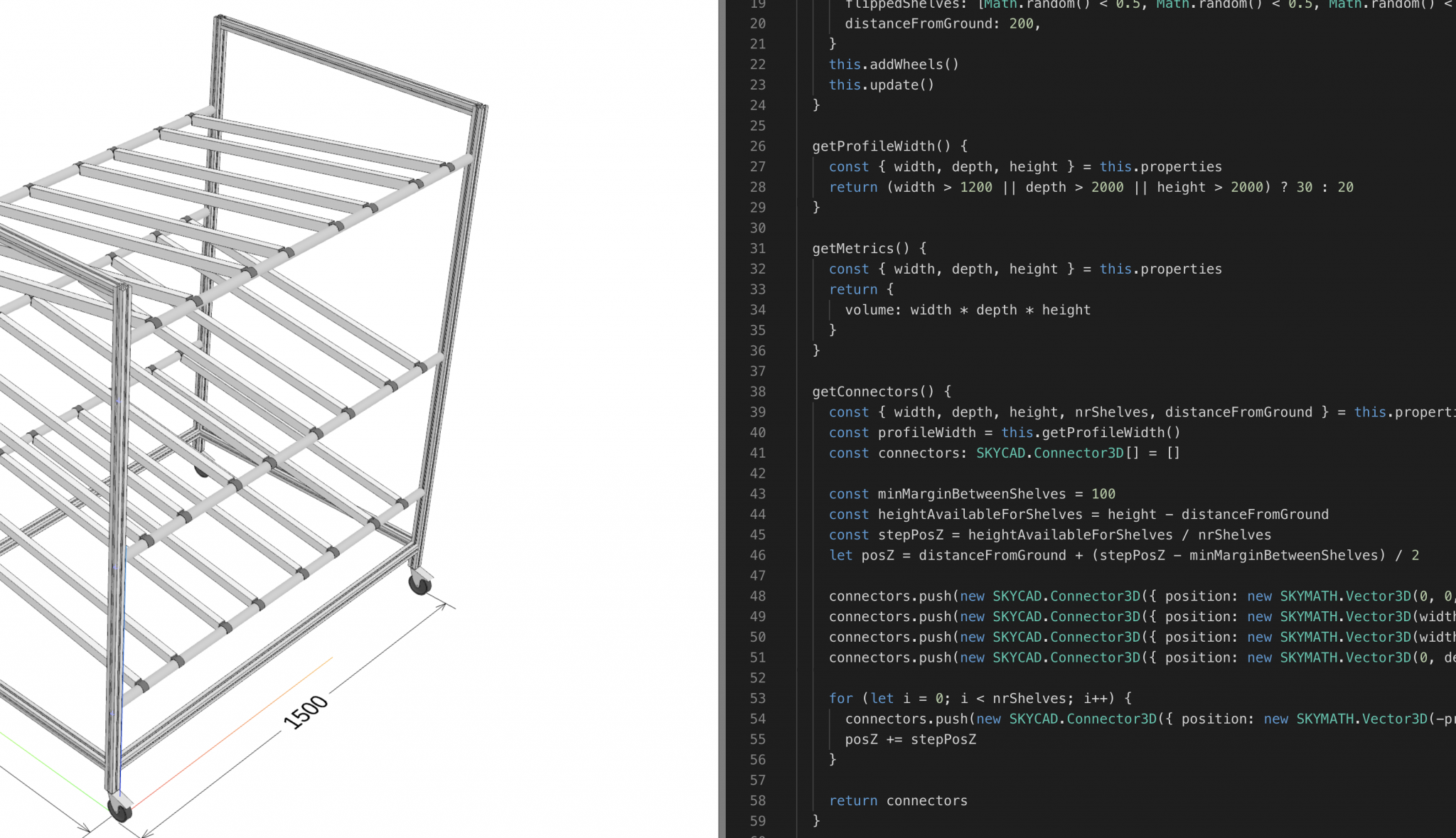Click the return connectors statement
Viewport: 1456px width, 838px height.
[x=898, y=800]
